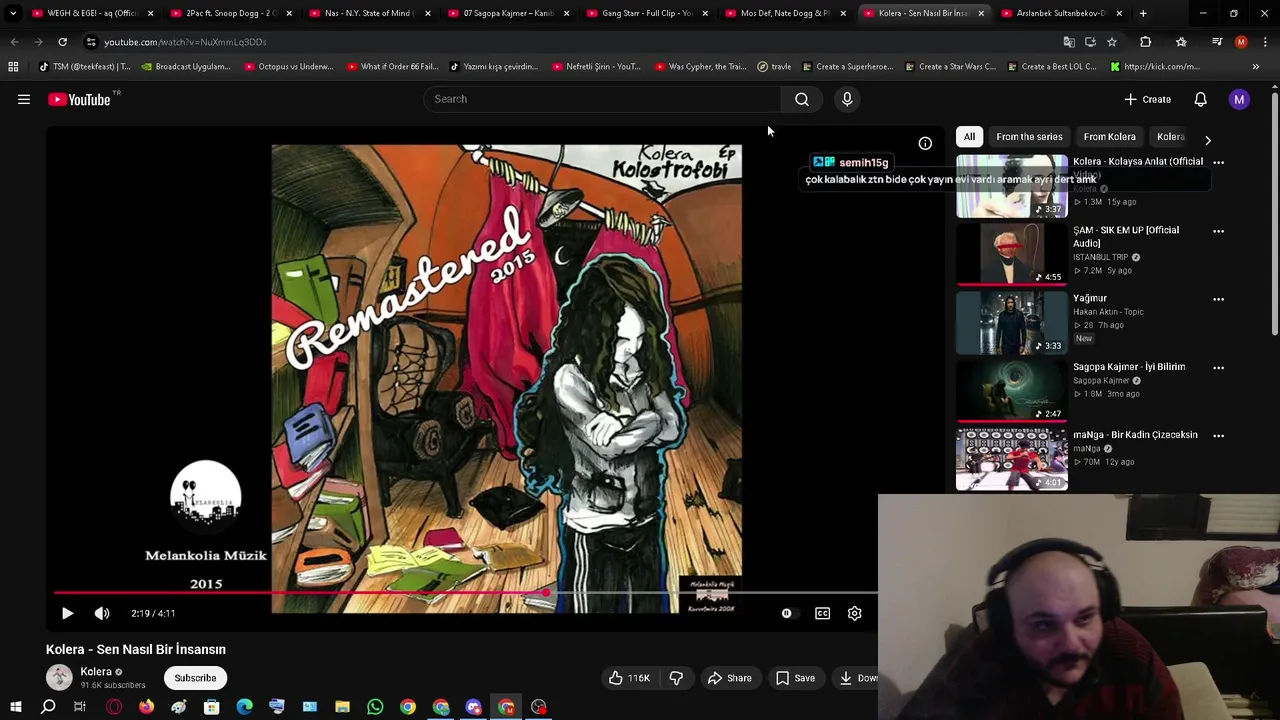
Task: Open Yağmur video title
Action: click(x=1090, y=298)
